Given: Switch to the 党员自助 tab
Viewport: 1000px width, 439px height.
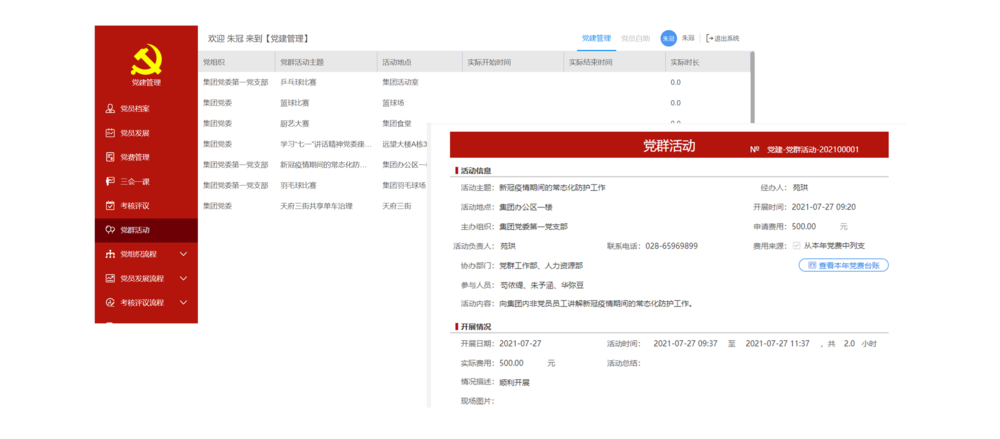Looking at the screenshot, I should (x=635, y=38).
